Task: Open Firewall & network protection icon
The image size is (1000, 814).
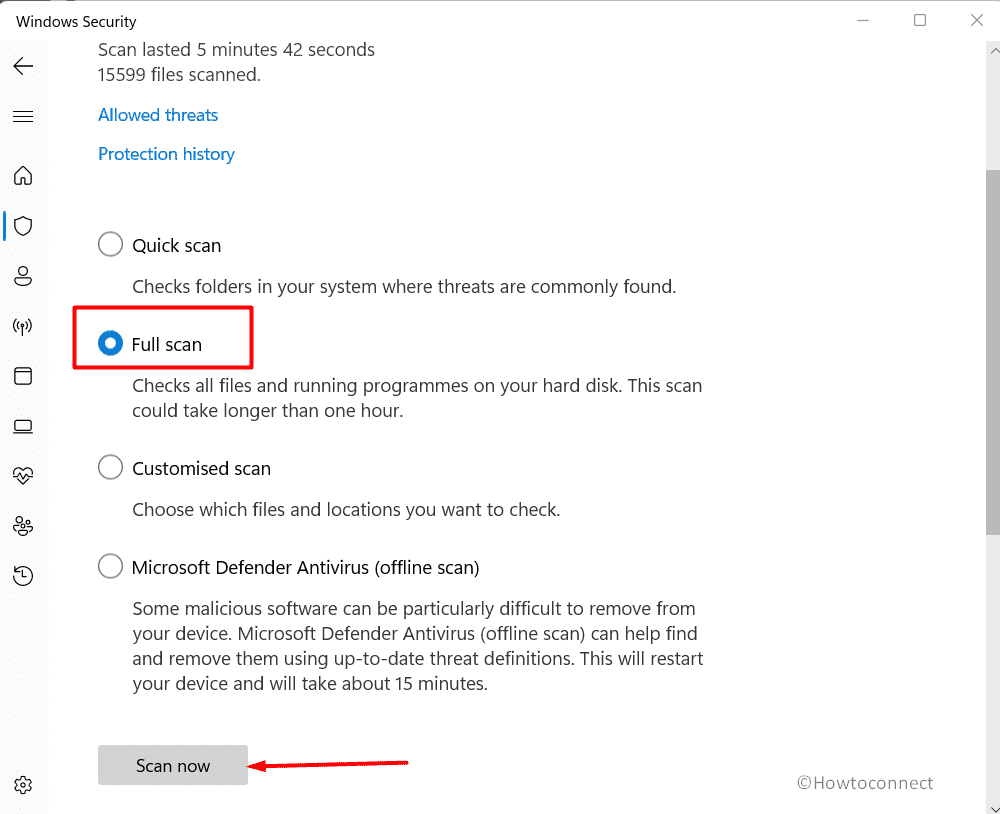Action: pos(23,326)
